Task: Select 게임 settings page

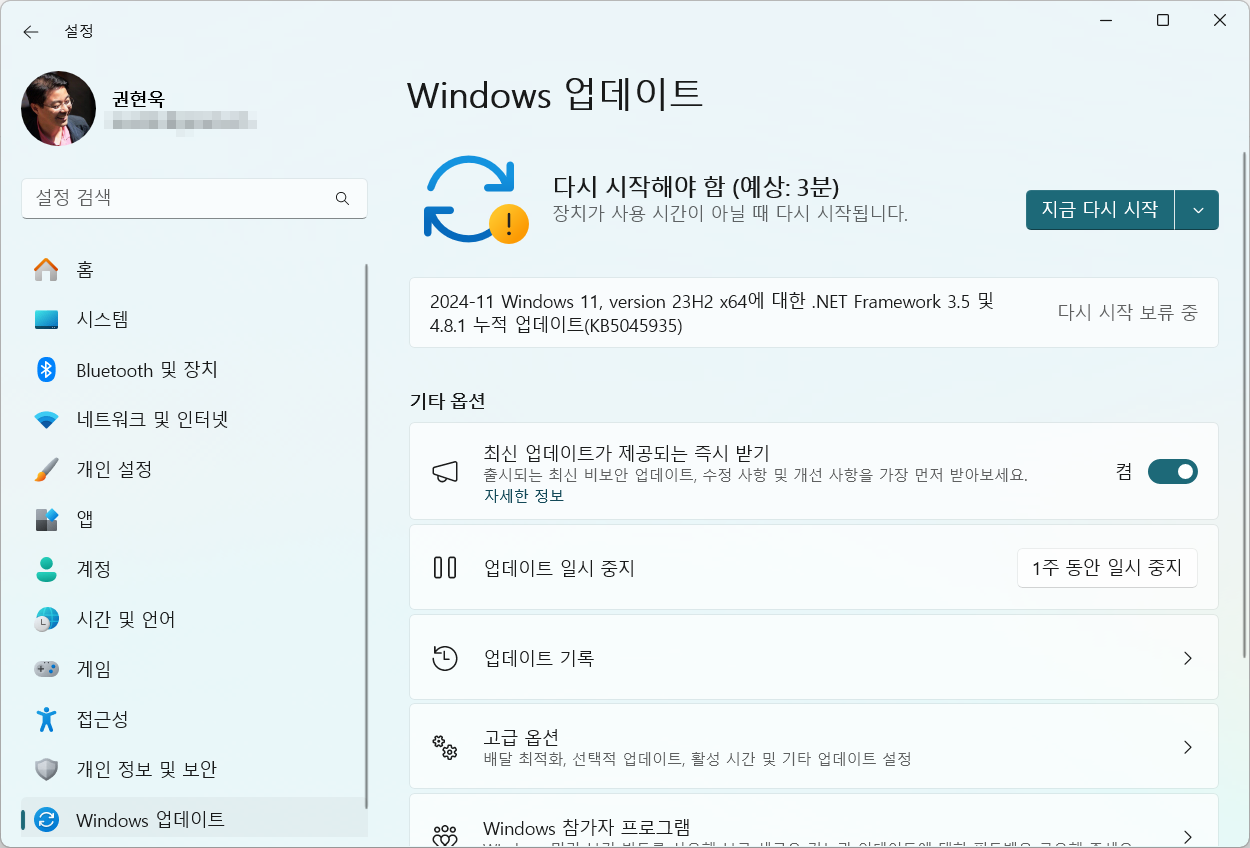Action: pos(194,669)
